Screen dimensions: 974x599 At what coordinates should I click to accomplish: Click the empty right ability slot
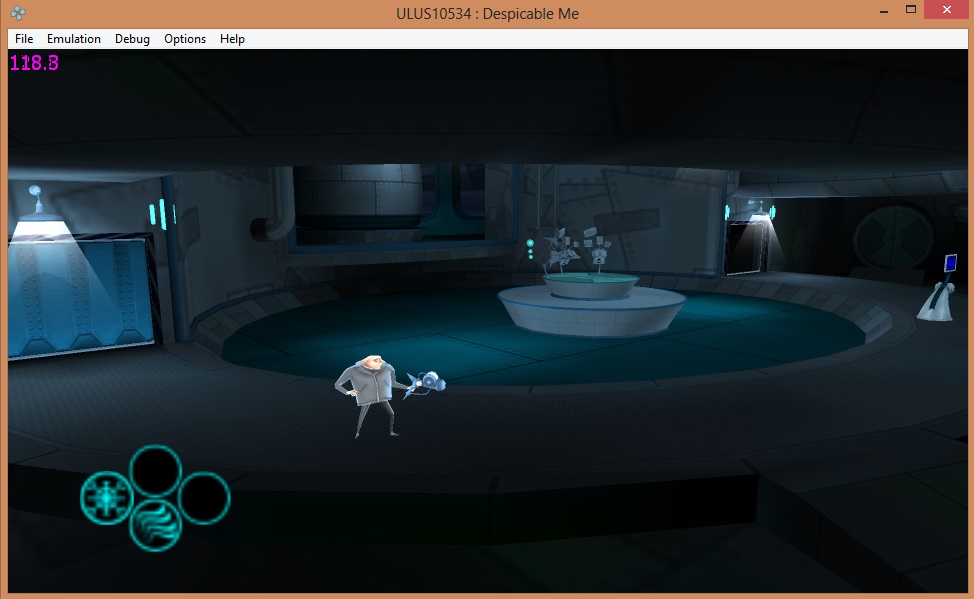point(205,497)
